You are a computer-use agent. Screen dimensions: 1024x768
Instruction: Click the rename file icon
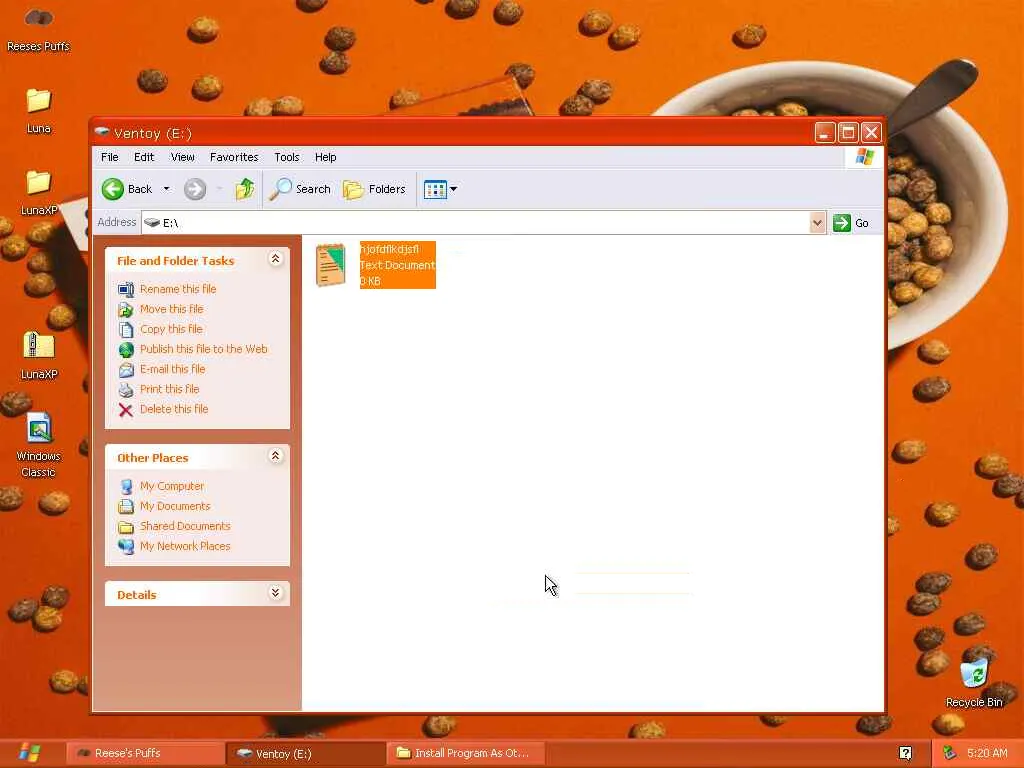coord(126,289)
